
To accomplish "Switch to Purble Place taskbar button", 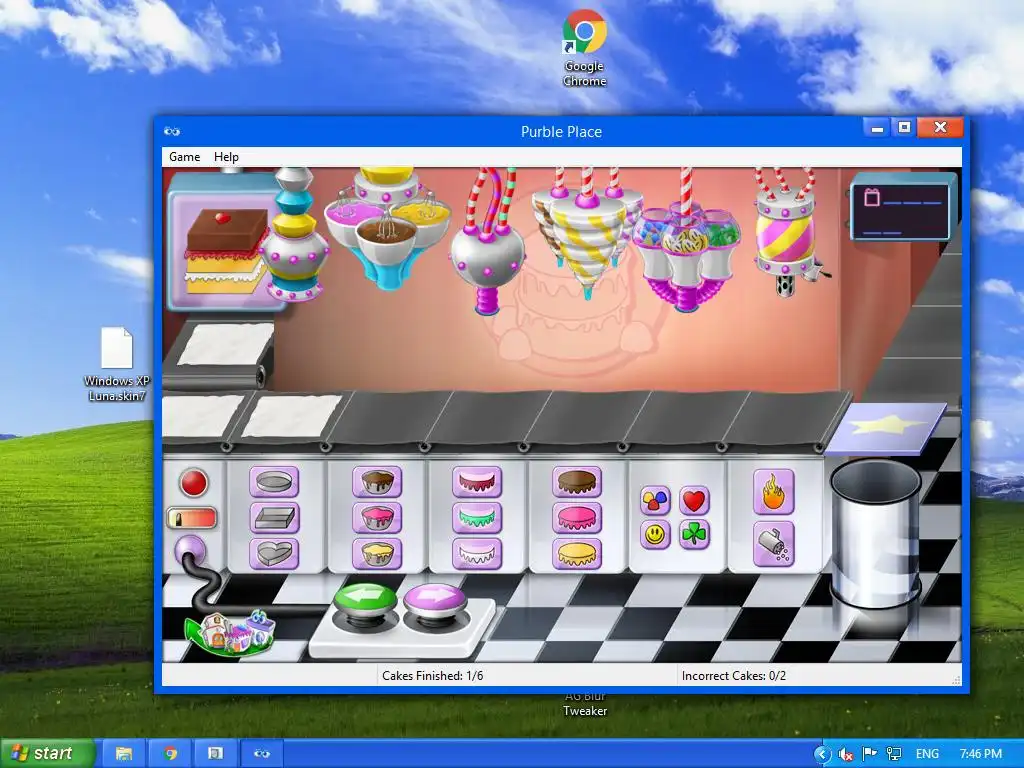I will (x=262, y=754).
